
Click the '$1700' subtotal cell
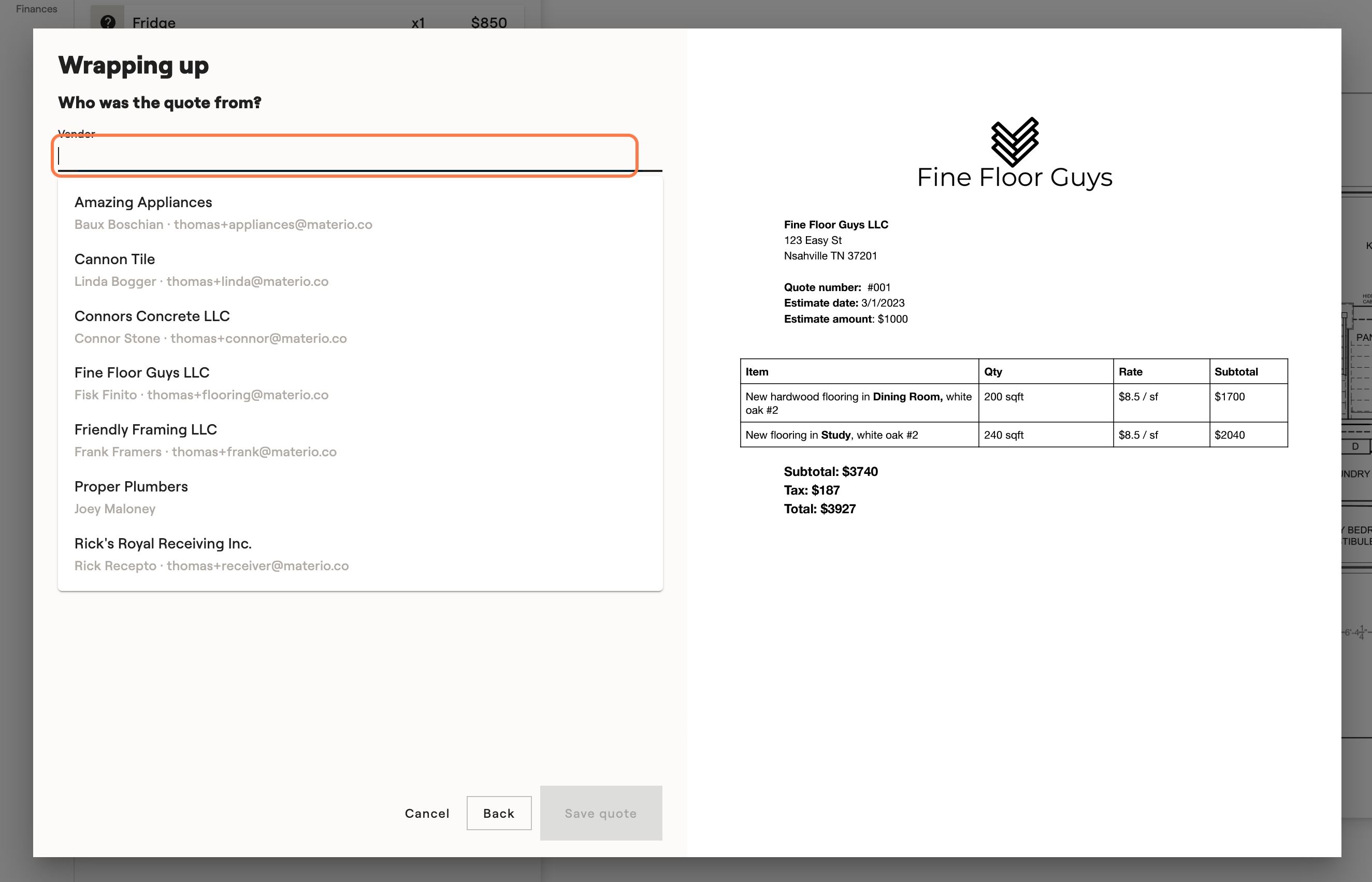(1248, 403)
